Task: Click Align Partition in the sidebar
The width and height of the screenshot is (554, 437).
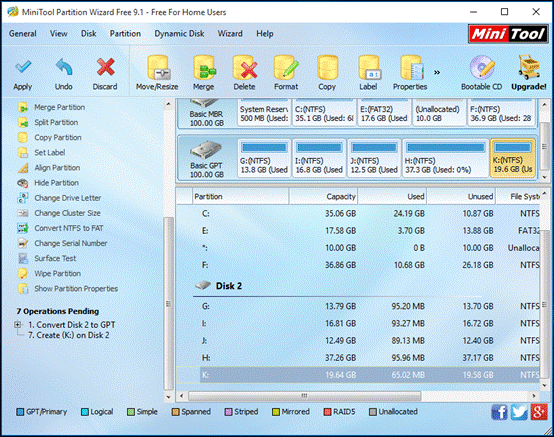Action: 57,168
